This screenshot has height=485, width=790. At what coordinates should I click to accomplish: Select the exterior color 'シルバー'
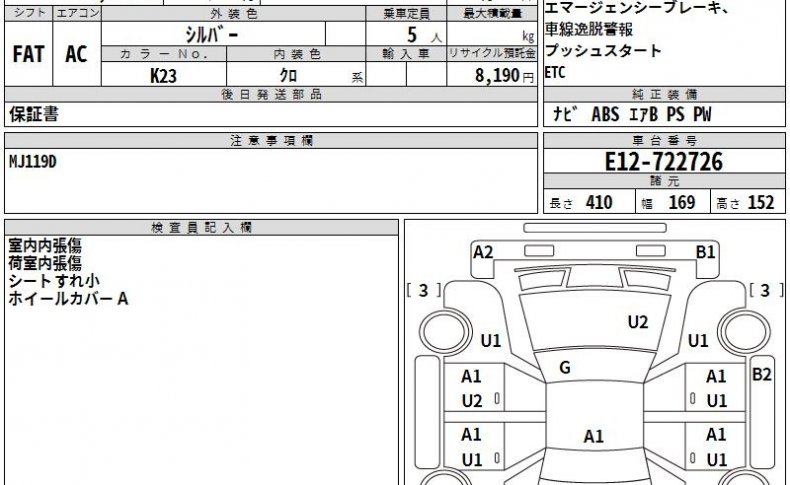(212, 35)
